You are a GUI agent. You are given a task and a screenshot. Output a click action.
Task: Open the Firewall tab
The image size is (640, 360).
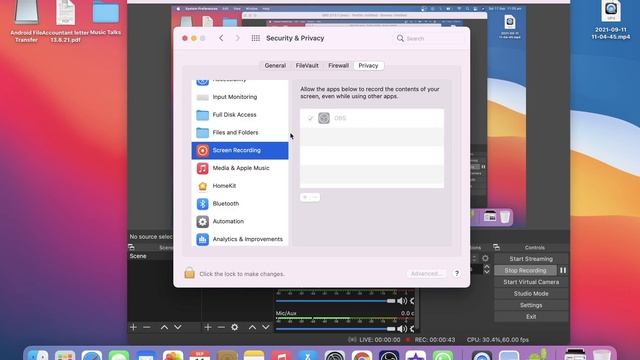(338, 65)
